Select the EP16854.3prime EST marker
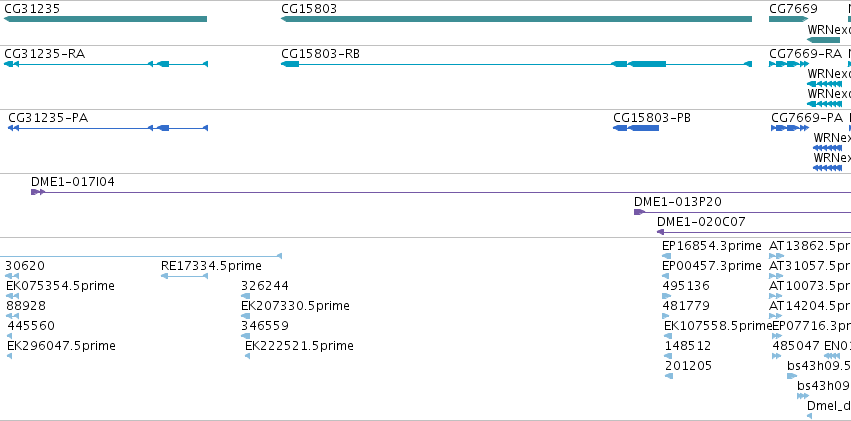Image resolution: width=851 pixels, height=421 pixels. point(666,256)
